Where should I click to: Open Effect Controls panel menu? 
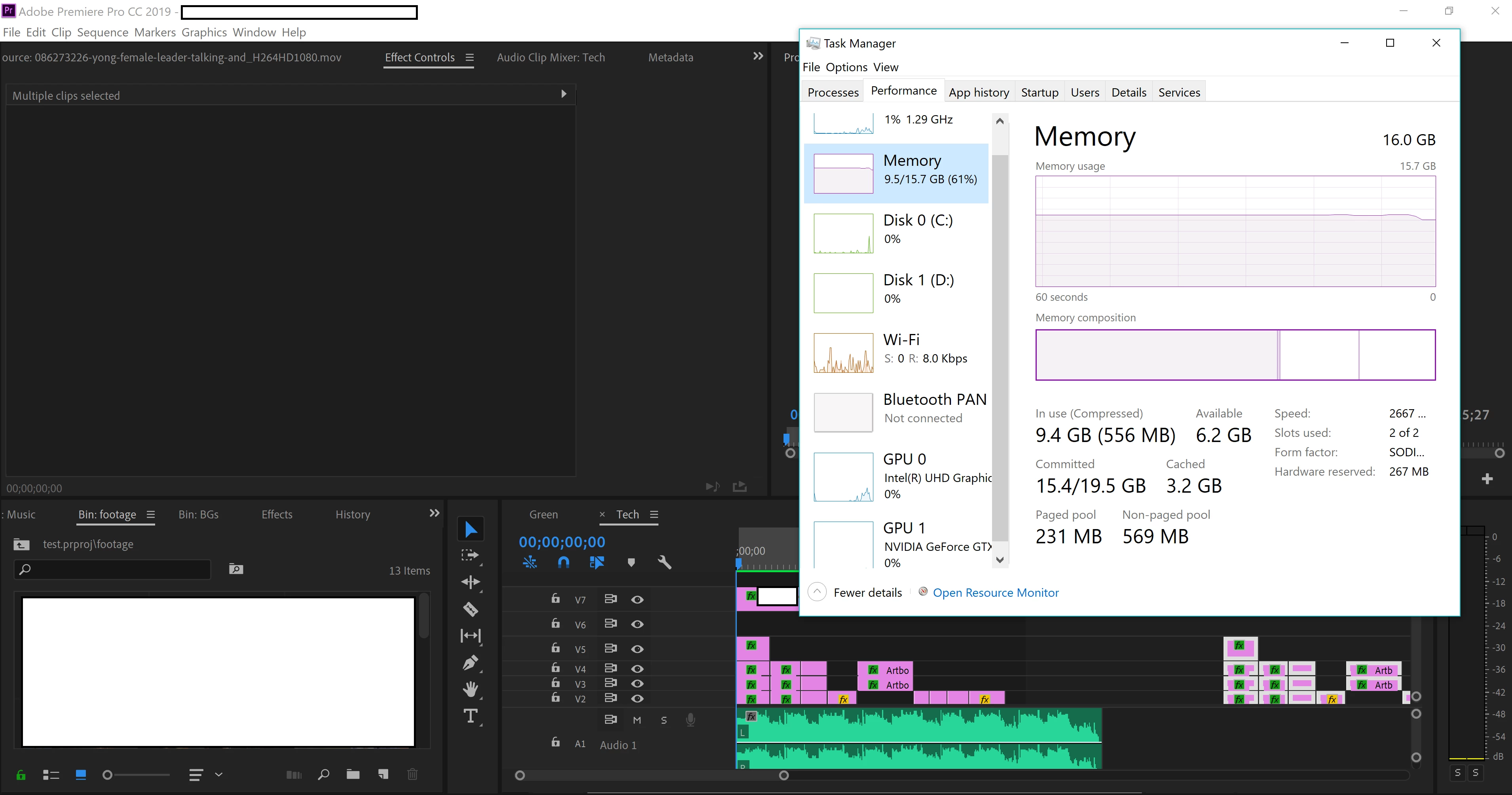coord(470,57)
